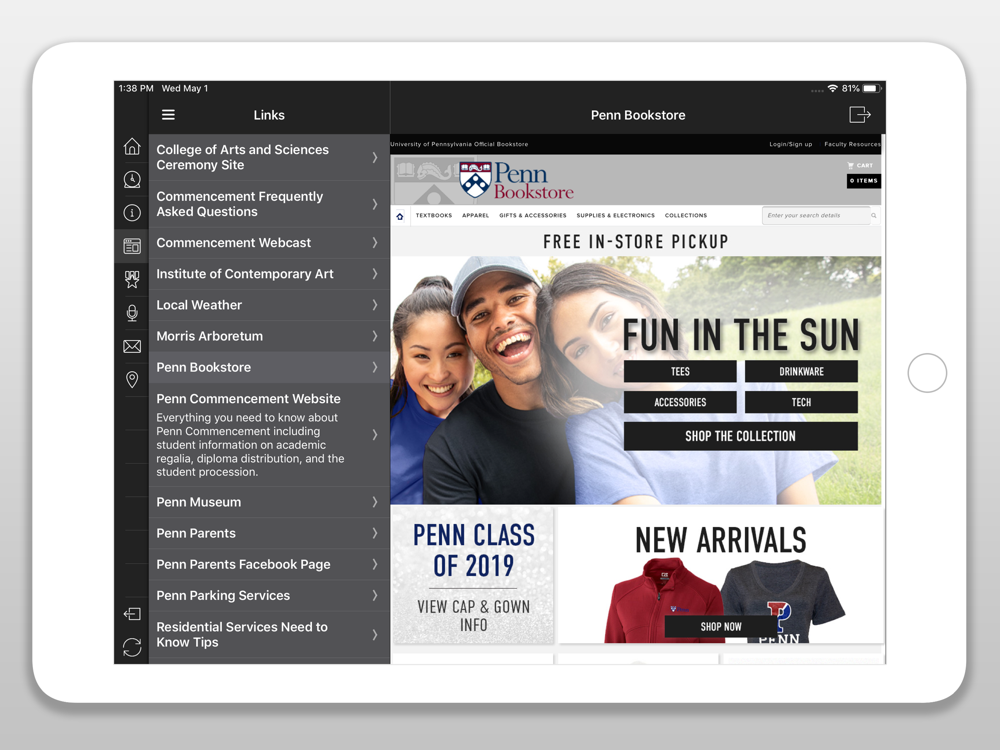1000x750 pixels.
Task: Click the search magnifier icon
Action: [x=874, y=216]
